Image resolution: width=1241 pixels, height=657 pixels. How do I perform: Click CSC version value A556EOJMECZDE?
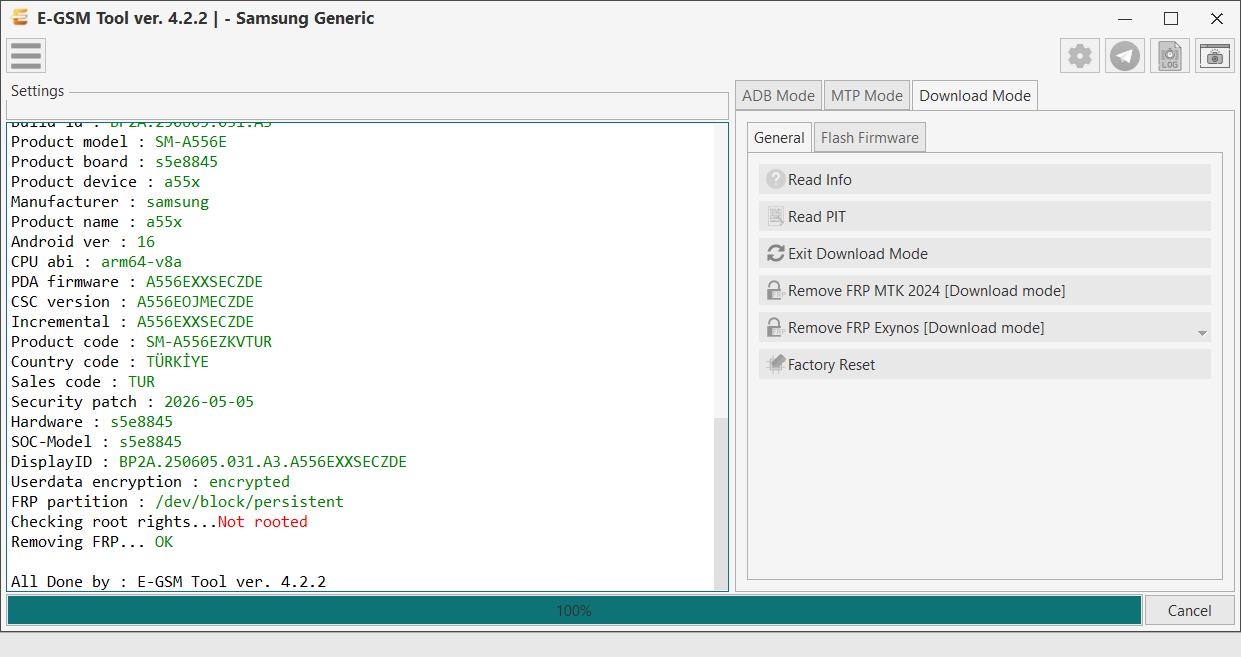click(195, 302)
